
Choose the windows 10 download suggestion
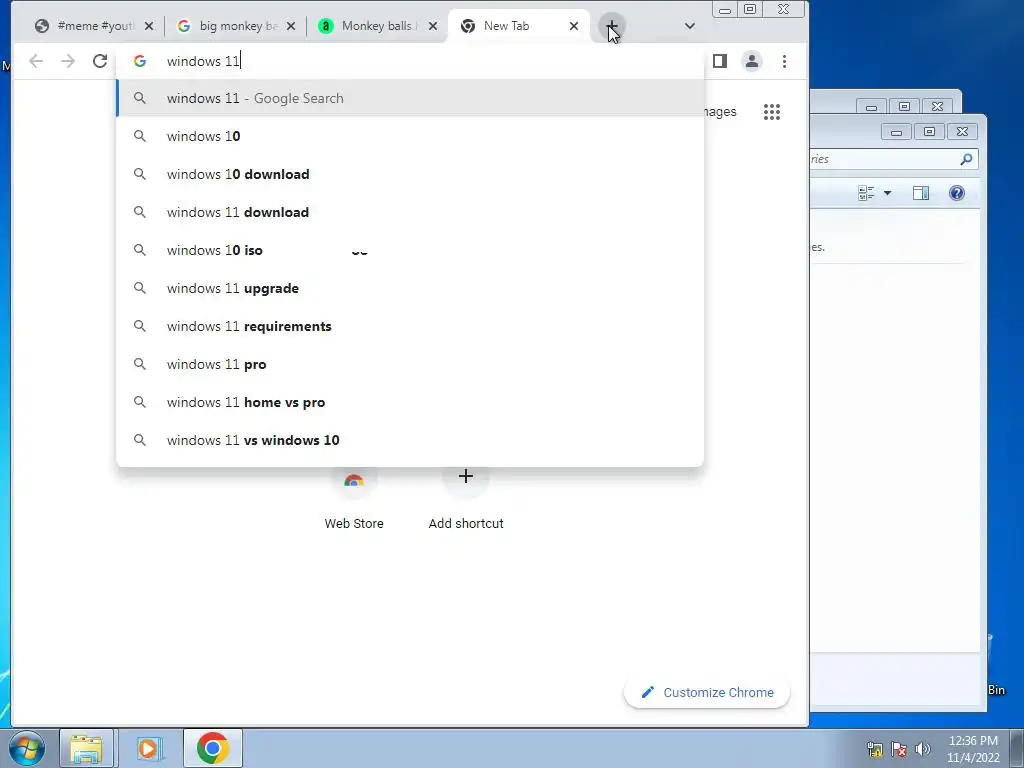(410, 174)
